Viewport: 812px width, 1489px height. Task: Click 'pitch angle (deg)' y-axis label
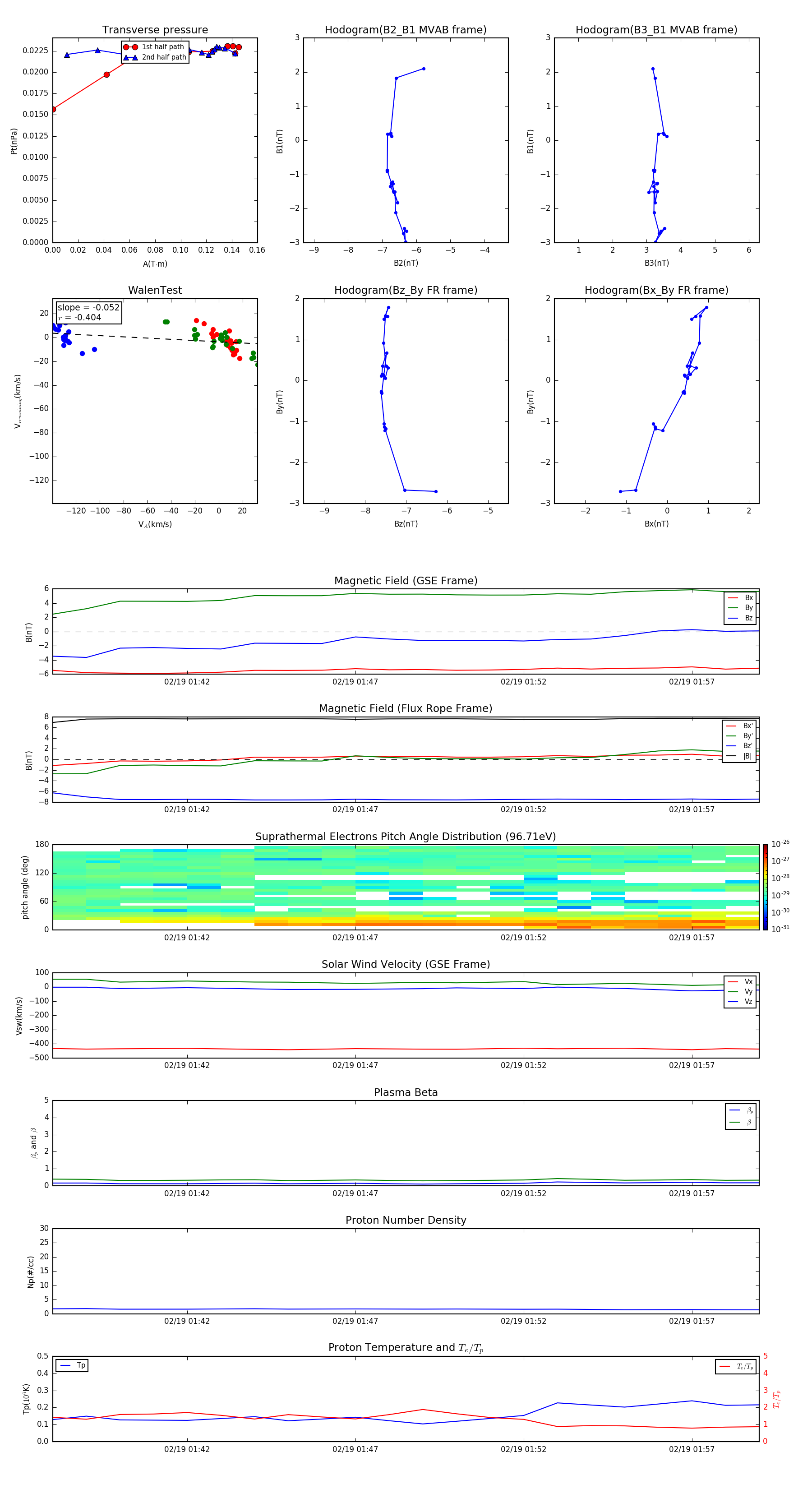click(x=25, y=887)
